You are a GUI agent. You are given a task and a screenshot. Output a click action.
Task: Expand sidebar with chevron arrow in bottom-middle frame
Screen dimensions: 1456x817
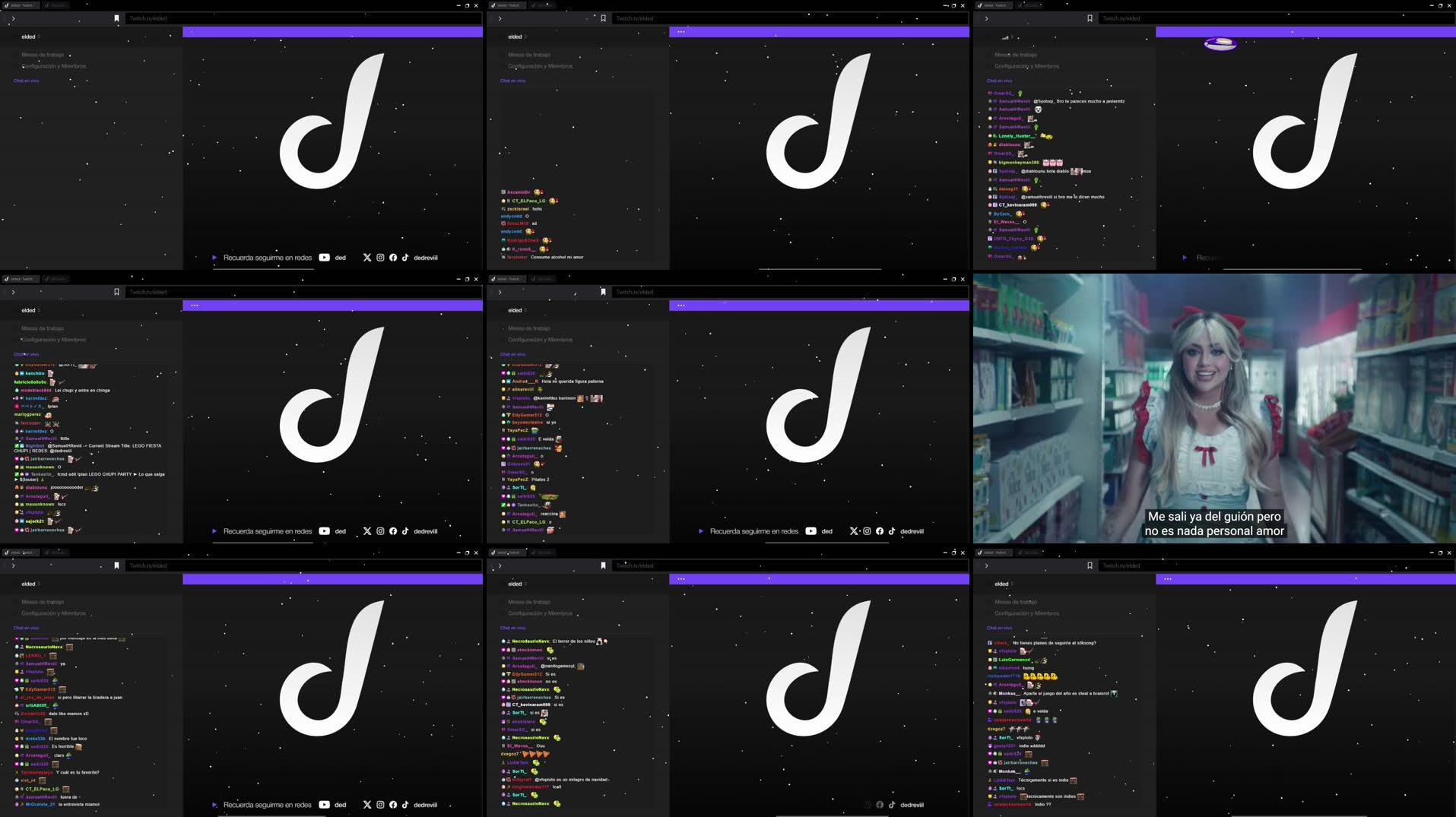[x=500, y=565]
